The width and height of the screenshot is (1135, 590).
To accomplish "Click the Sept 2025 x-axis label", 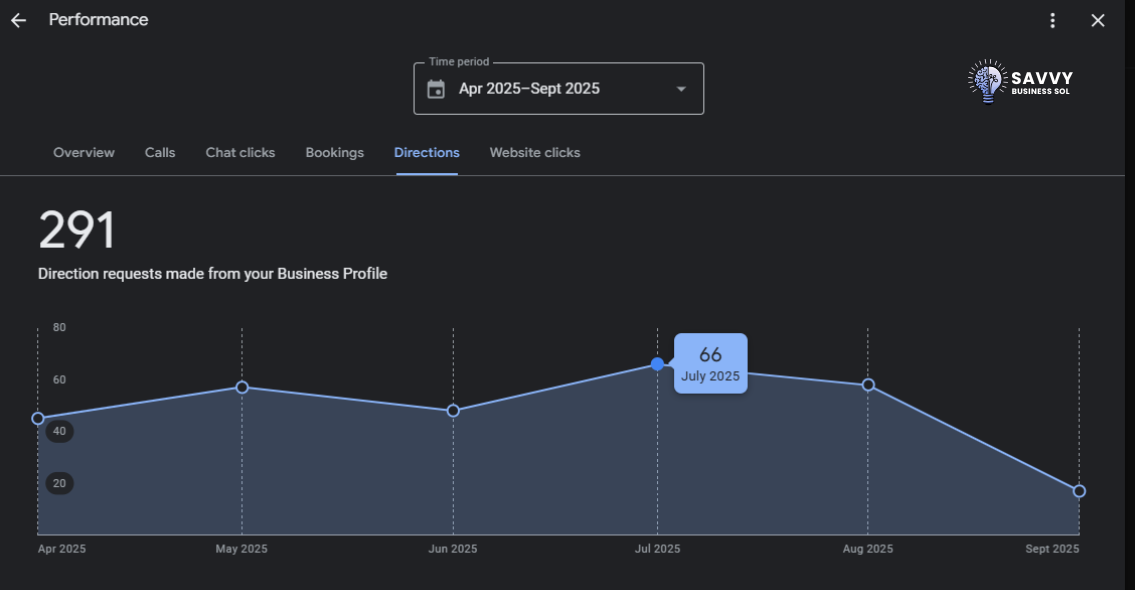I will point(1052,549).
